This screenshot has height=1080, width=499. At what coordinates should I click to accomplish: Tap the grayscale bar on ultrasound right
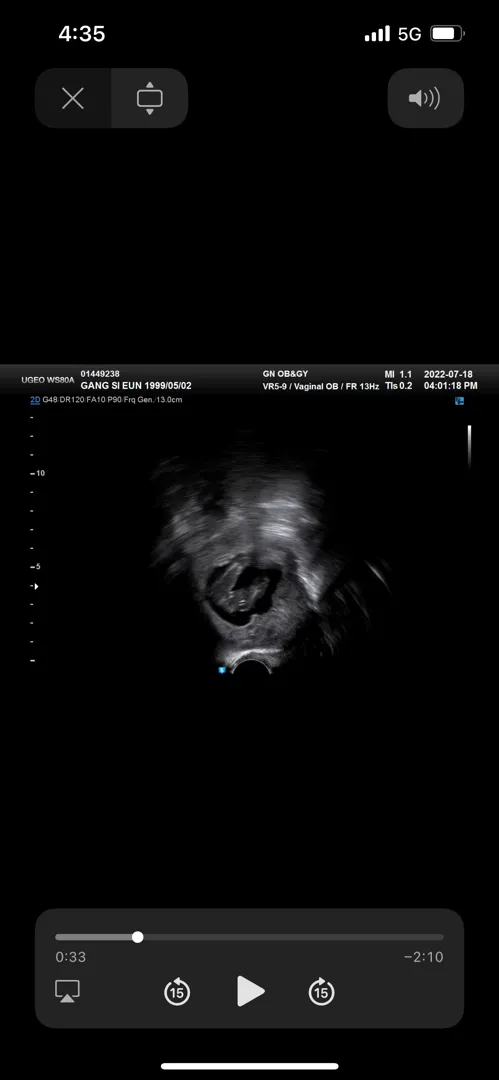[x=469, y=447]
